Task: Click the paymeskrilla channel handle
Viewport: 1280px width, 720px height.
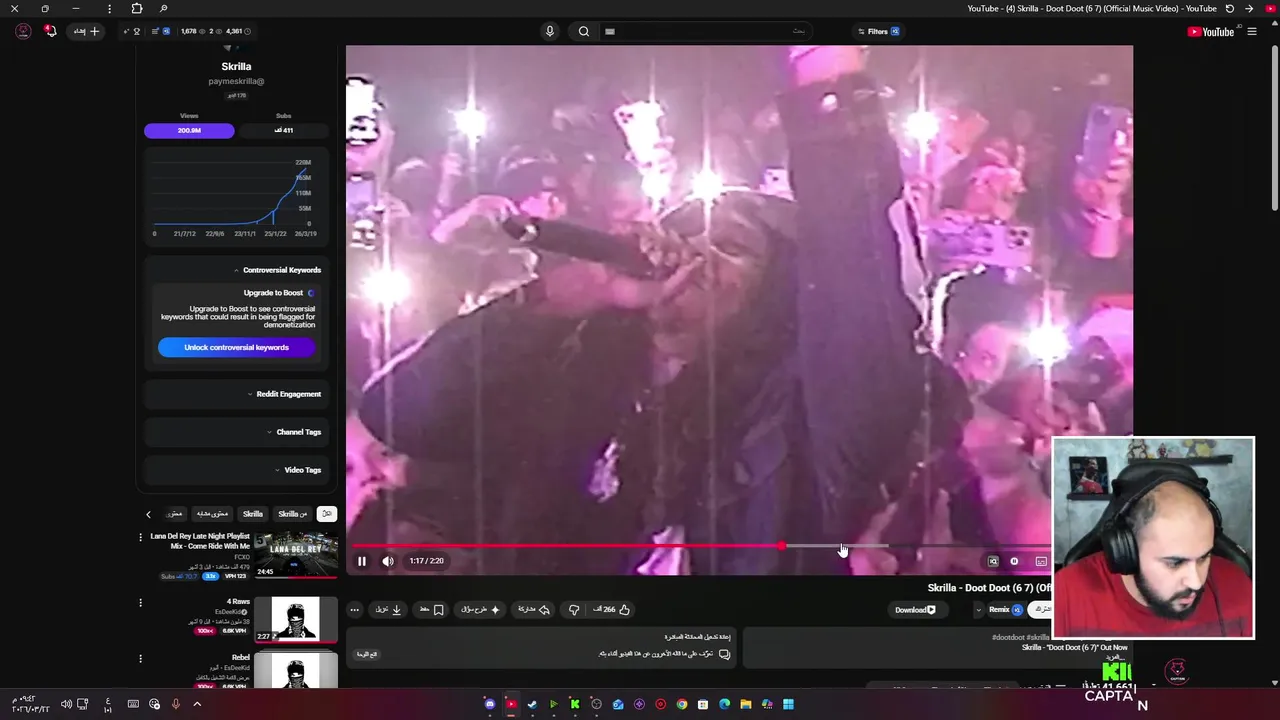Action: pyautogui.click(x=236, y=81)
